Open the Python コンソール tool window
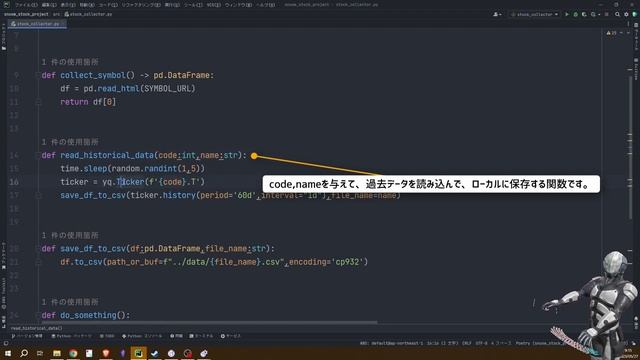The image size is (640, 360). point(142,336)
